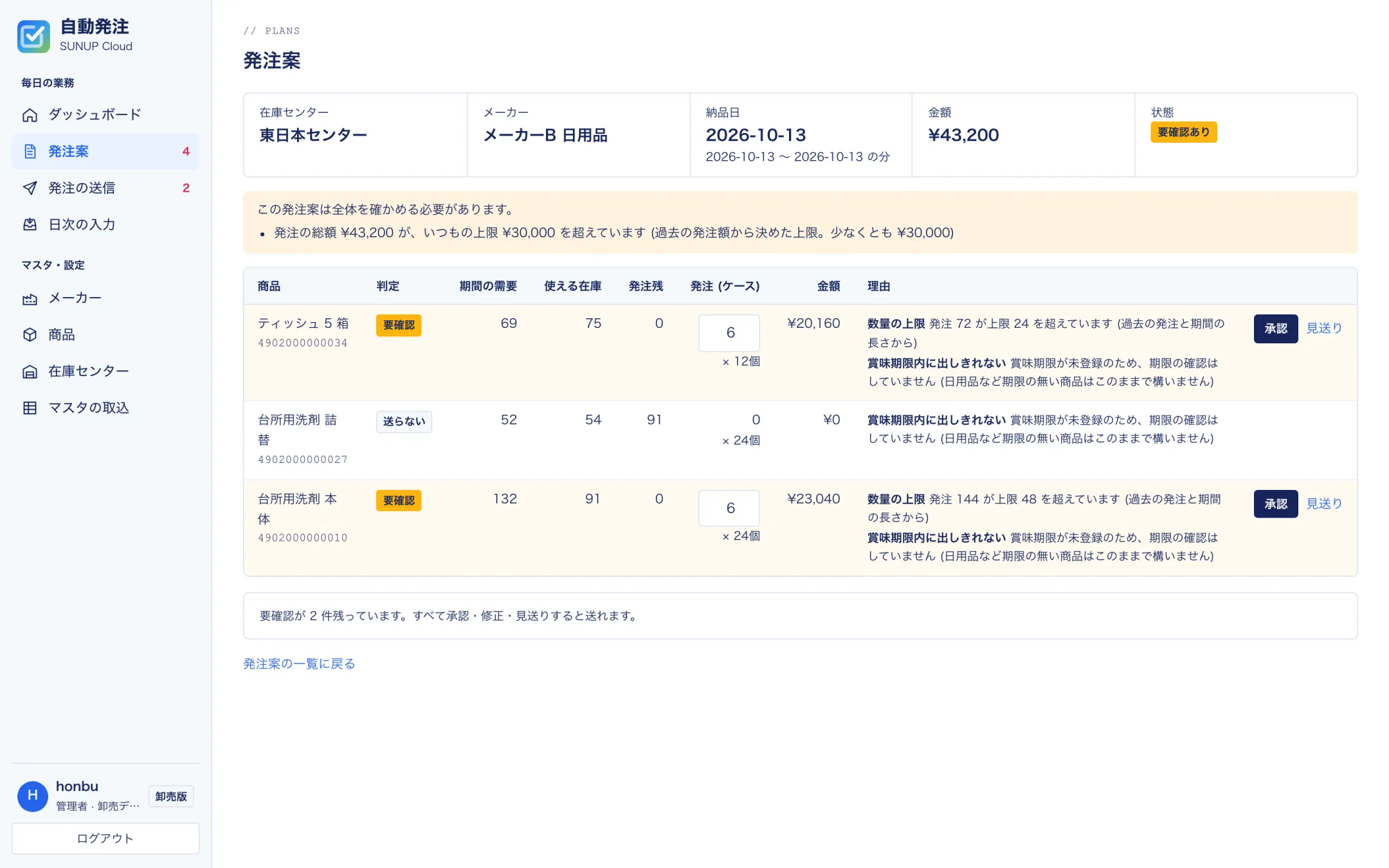Click the 発注案 count badge 4
The height and width of the screenshot is (868, 1389).
[x=186, y=152]
